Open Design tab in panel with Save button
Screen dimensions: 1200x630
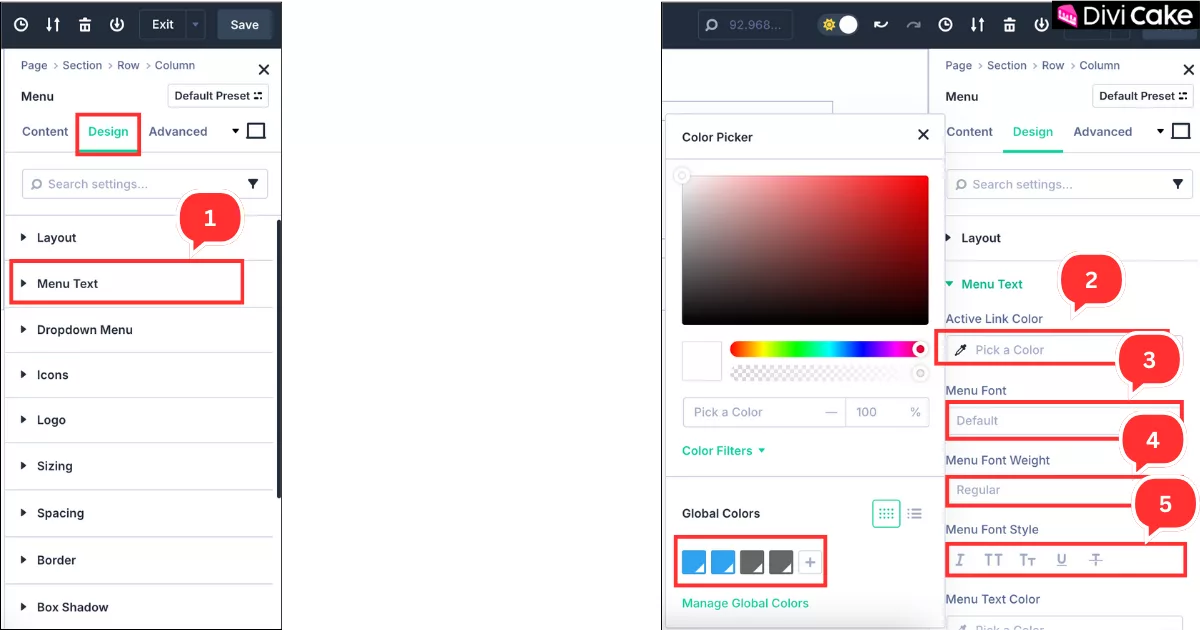tap(108, 131)
